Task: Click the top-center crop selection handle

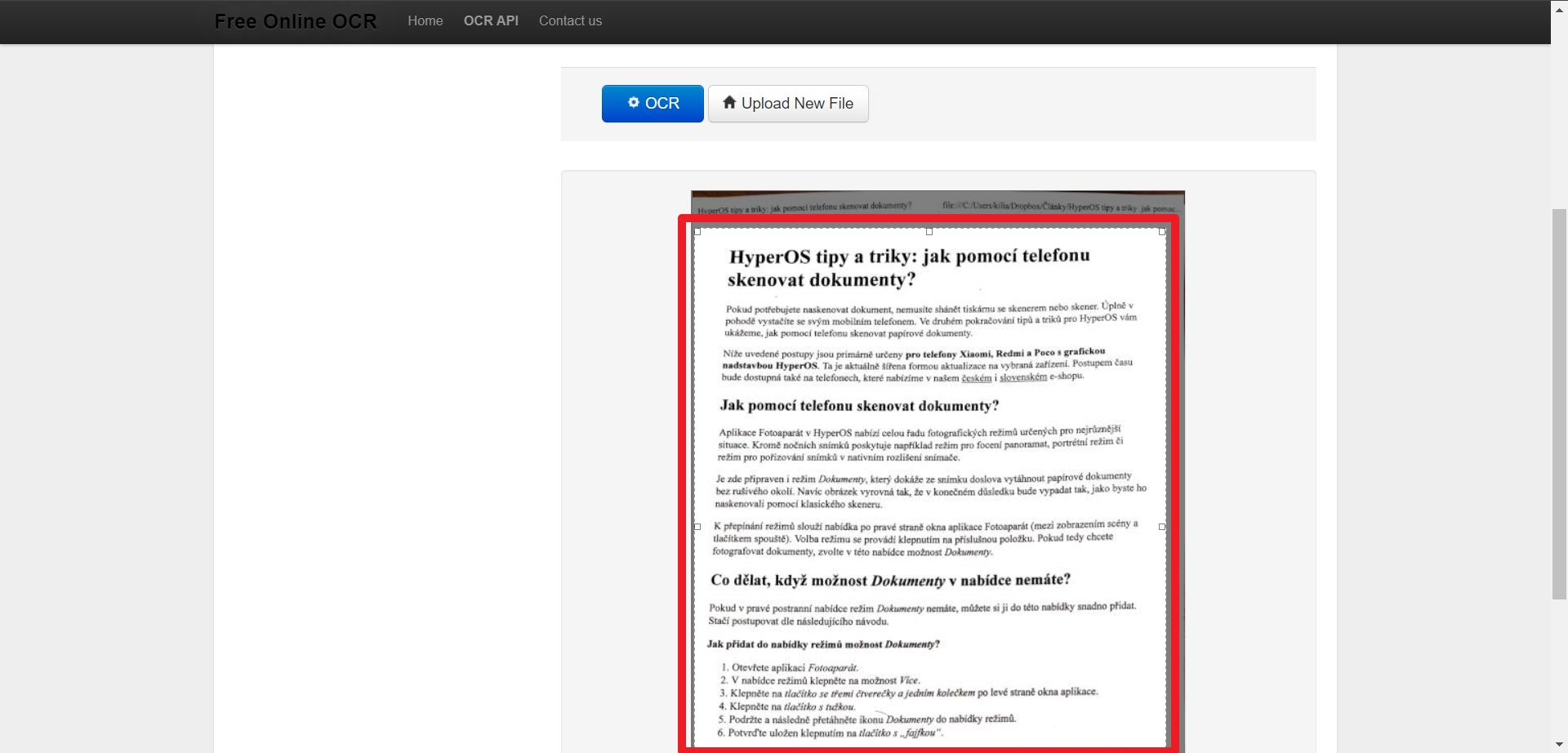Action: point(929,232)
